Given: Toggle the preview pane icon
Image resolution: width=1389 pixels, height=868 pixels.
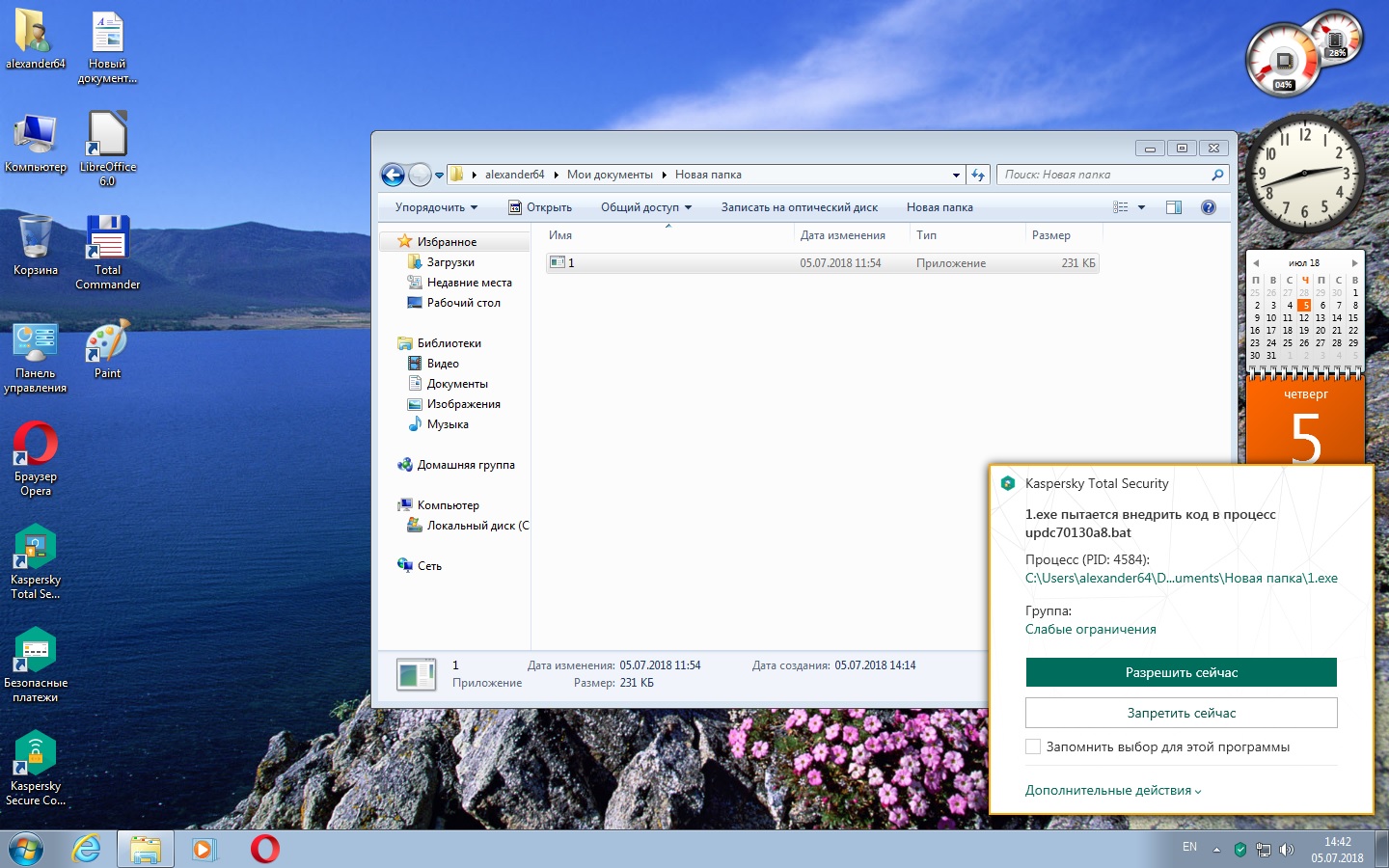Looking at the screenshot, I should [x=1174, y=207].
